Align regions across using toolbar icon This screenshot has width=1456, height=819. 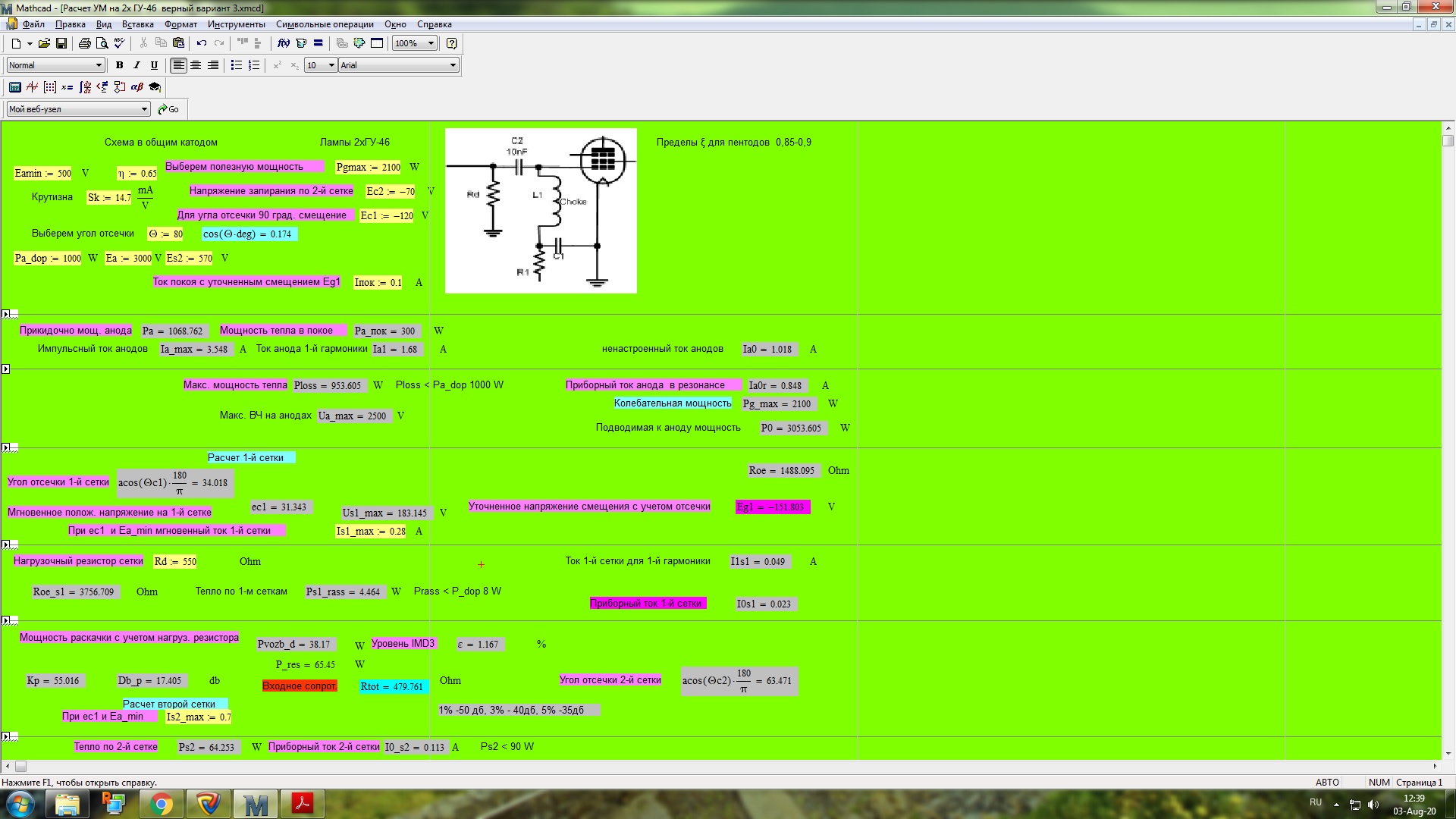click(243, 43)
